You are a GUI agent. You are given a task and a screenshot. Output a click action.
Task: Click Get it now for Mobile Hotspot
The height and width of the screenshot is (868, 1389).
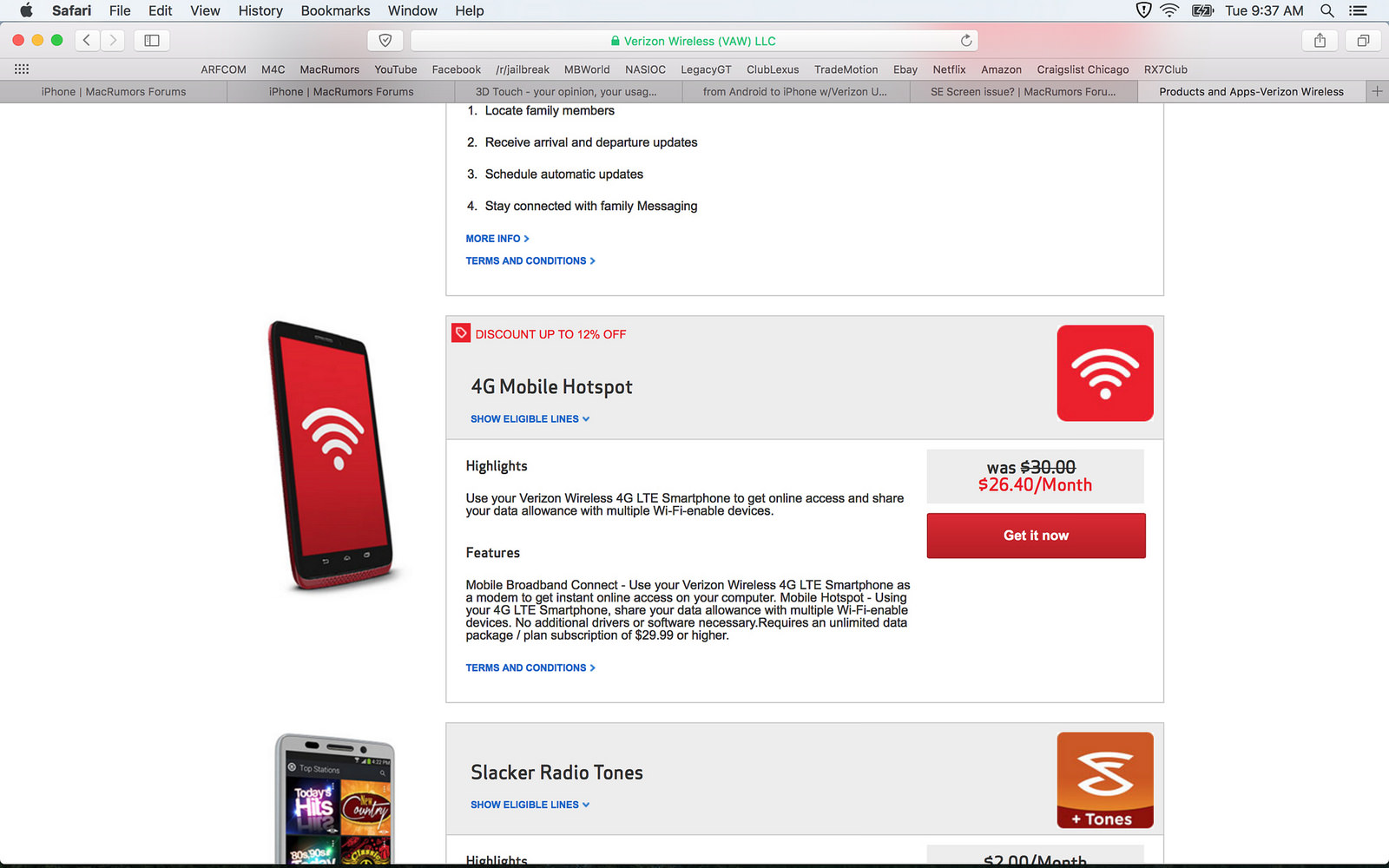point(1037,536)
